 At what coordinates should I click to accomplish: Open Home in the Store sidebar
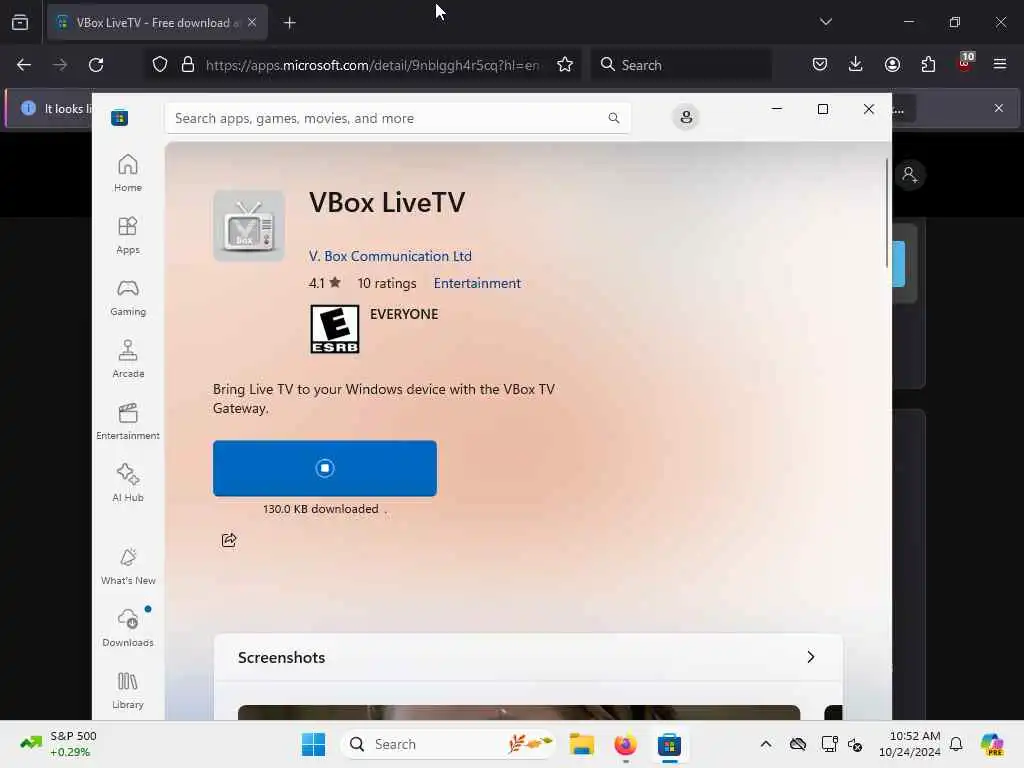point(127,173)
